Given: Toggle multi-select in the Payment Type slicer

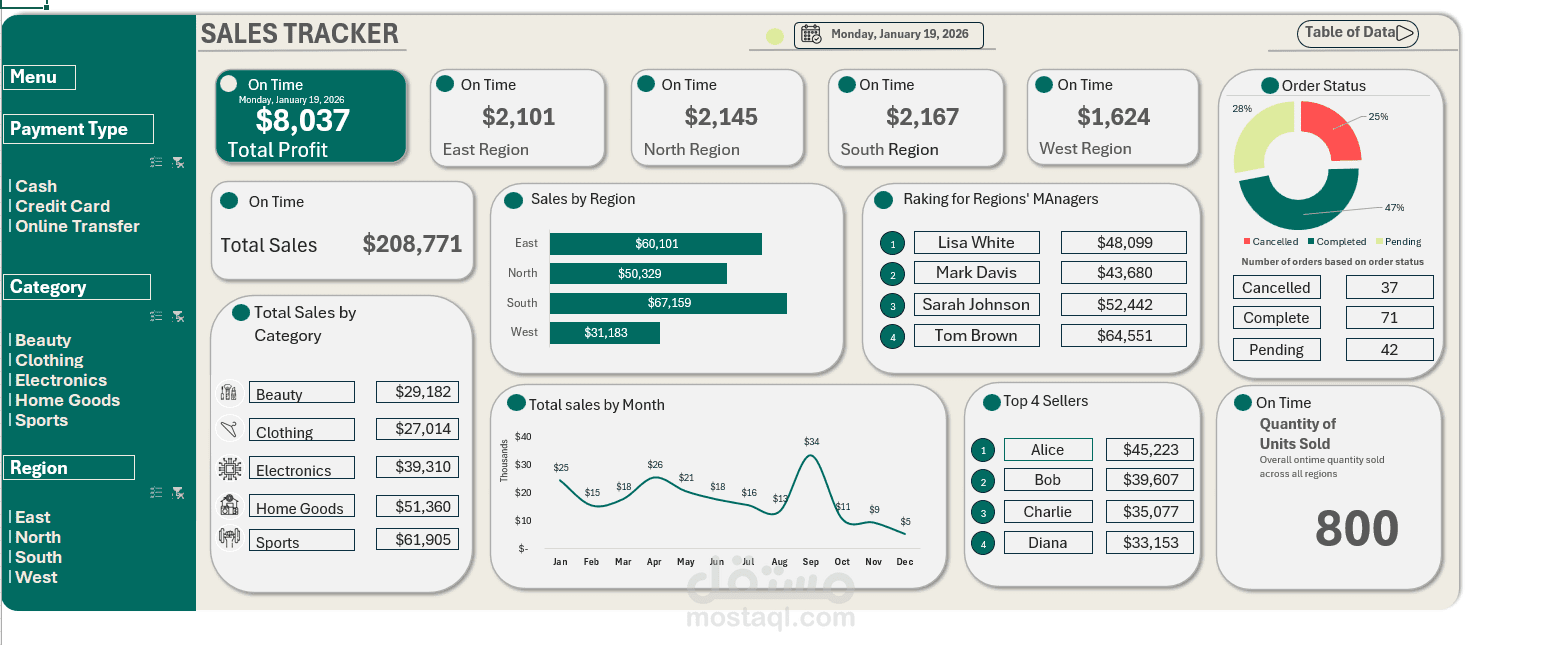Looking at the screenshot, I should [x=156, y=161].
